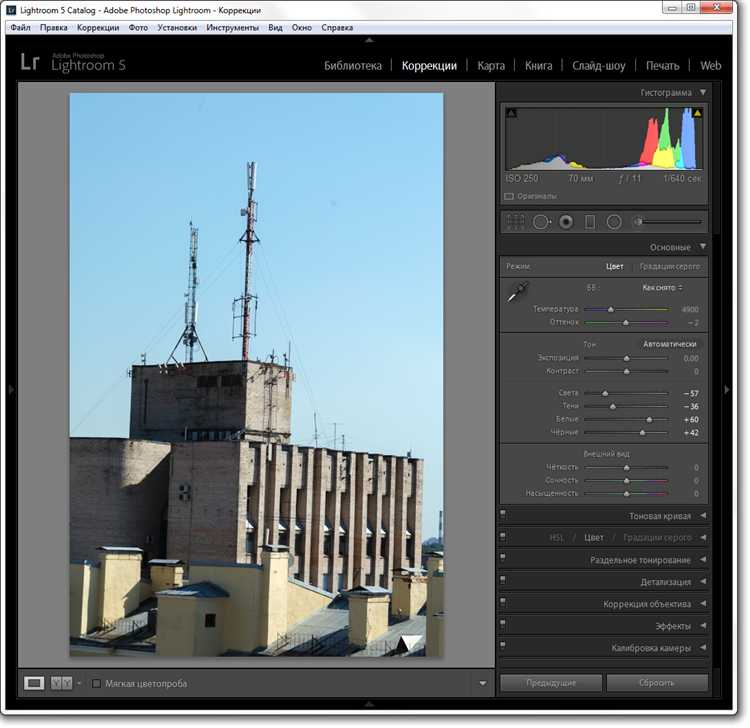Screen dimensions: 750x728
Task: Toggle Раздельное тонирование panel switch
Action: (503, 558)
